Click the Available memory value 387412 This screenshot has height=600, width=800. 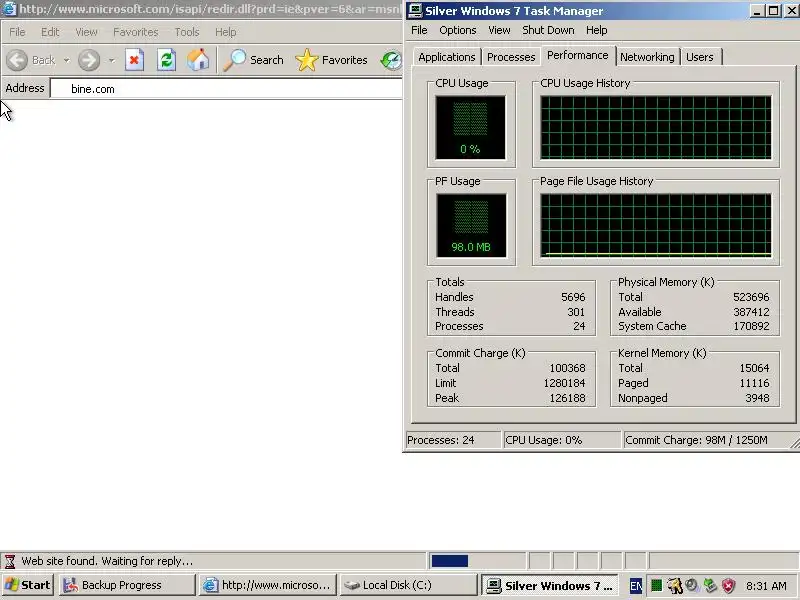coord(751,312)
